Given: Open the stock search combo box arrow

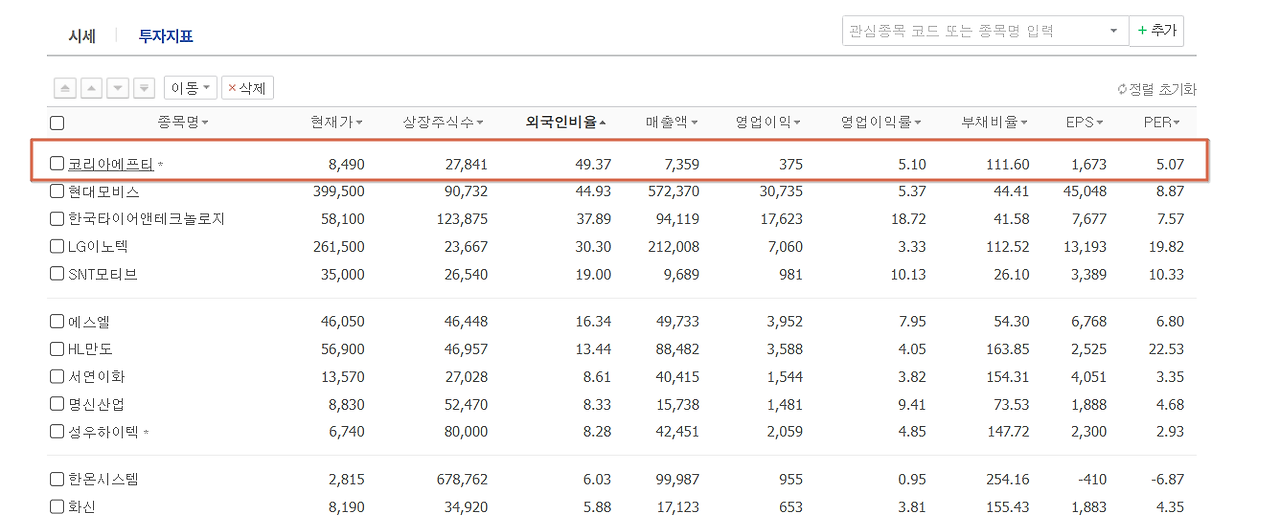Looking at the screenshot, I should point(1113,31).
